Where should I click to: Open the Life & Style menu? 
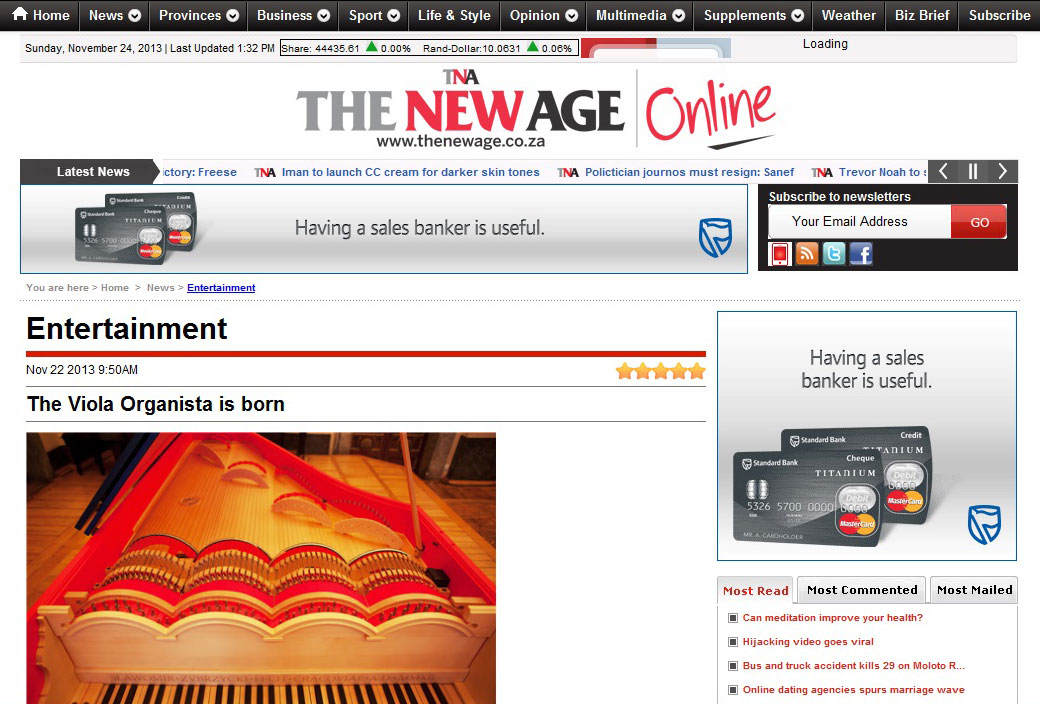(x=454, y=15)
